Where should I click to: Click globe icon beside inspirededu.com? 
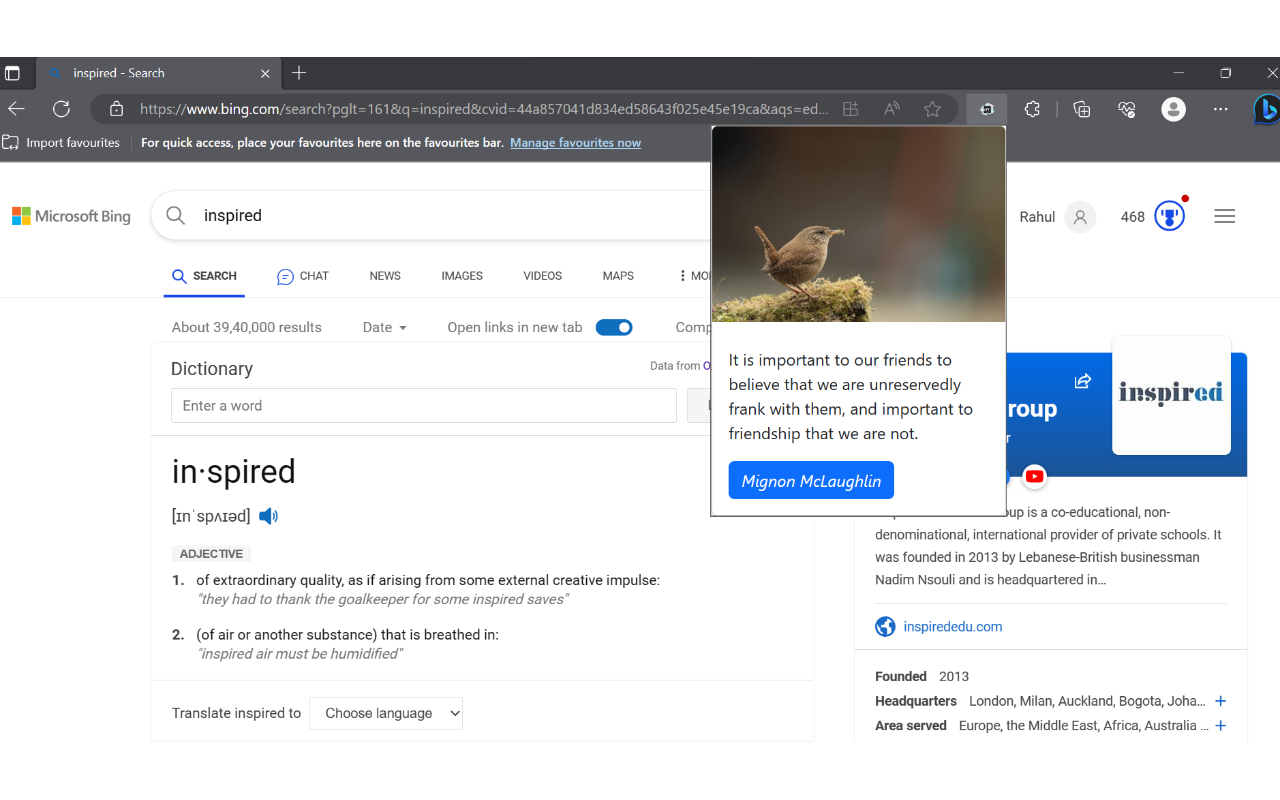[885, 627]
